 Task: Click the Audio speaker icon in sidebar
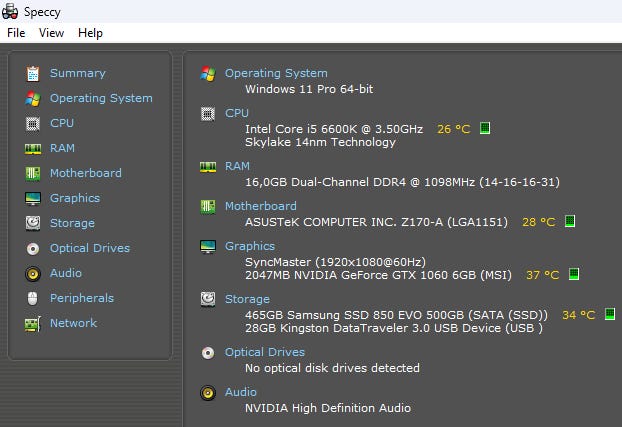point(33,274)
